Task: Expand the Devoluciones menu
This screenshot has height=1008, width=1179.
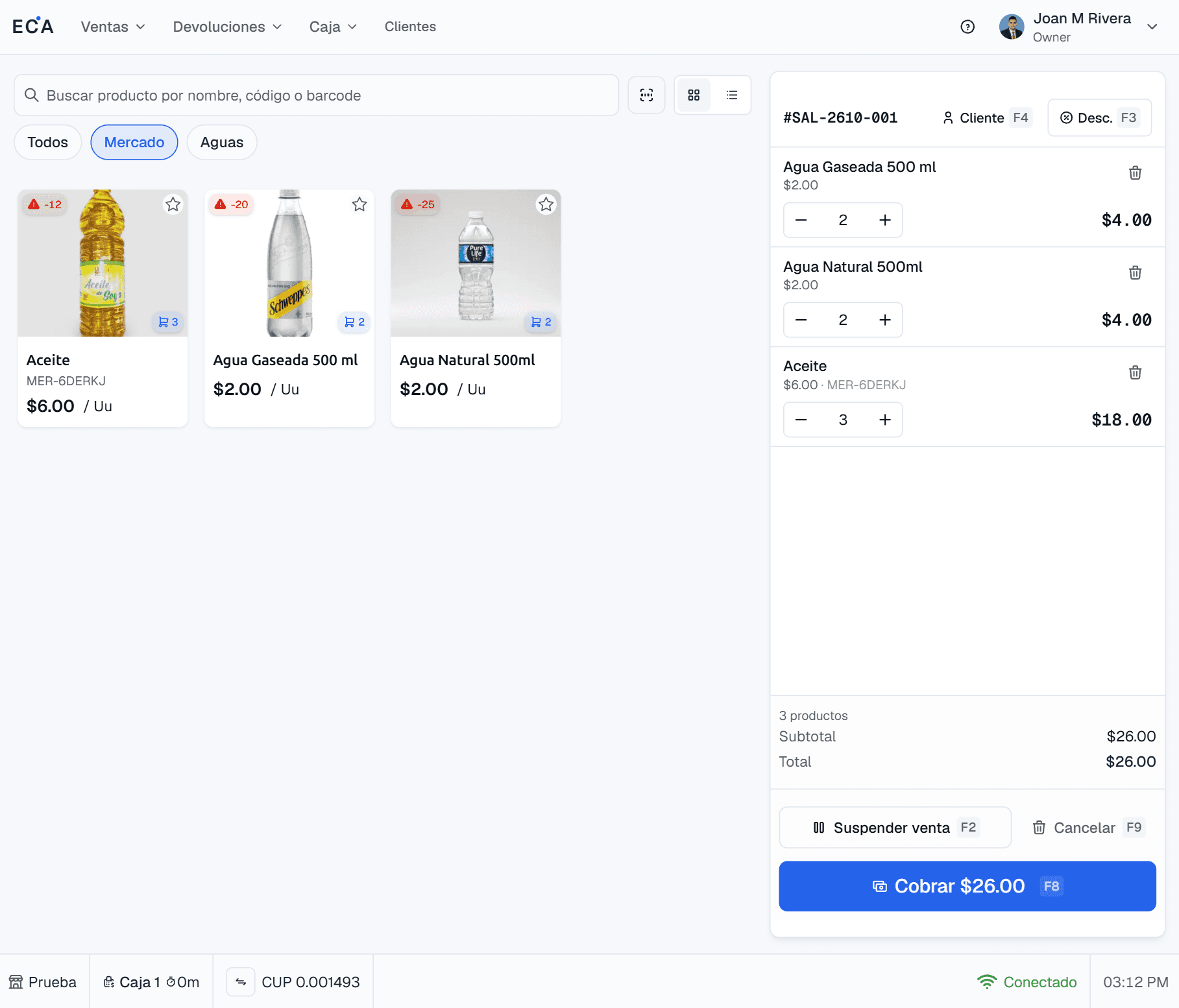Action: (x=227, y=27)
